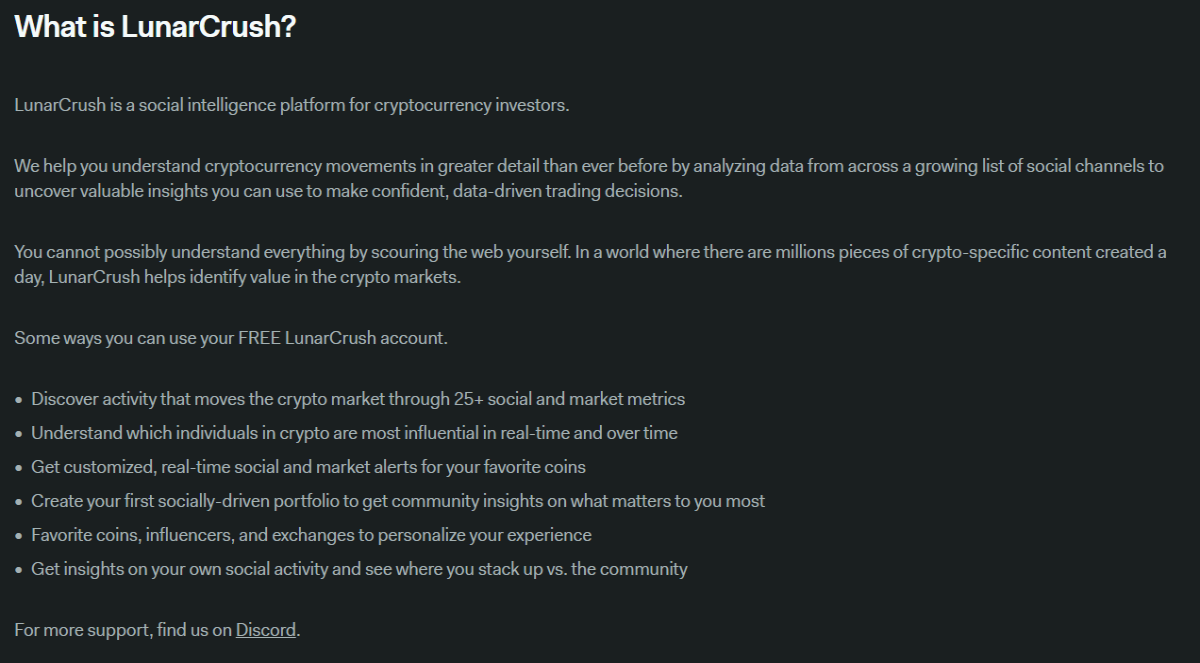Viewport: 1200px width, 663px height.
Task: Click the "What is LunarCrush?" heading
Action: pyautogui.click(x=155, y=27)
